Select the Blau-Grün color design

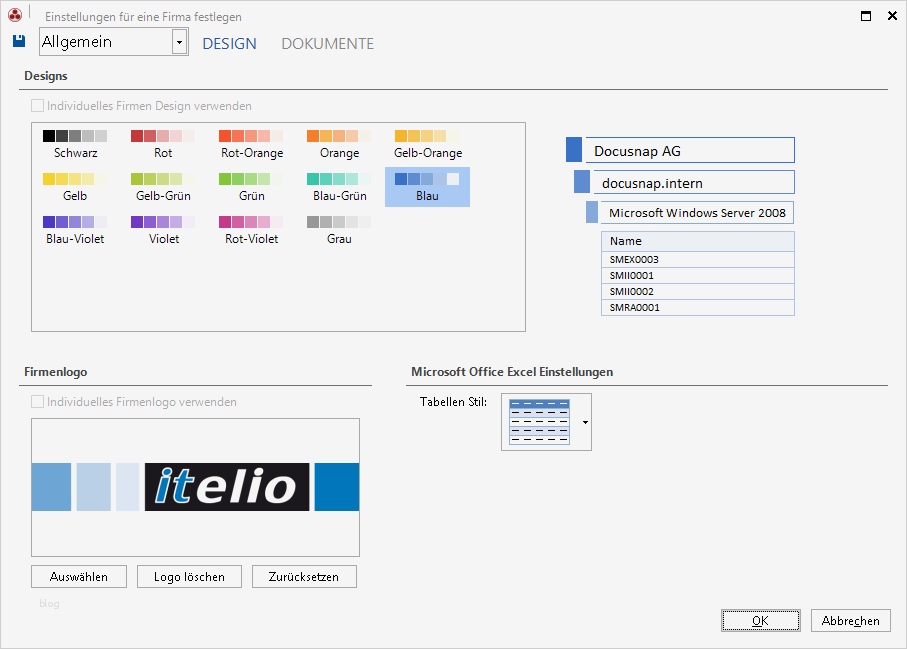340,187
